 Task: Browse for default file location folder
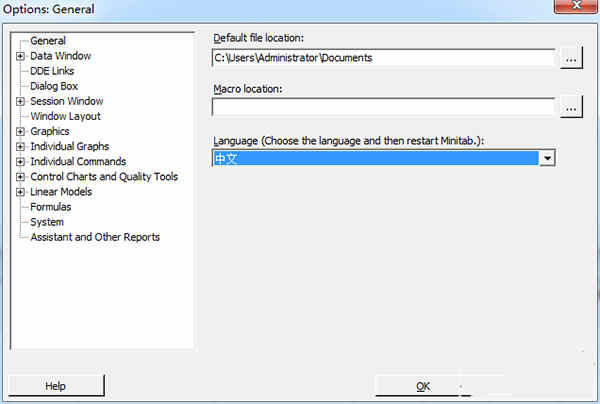pyautogui.click(x=571, y=58)
